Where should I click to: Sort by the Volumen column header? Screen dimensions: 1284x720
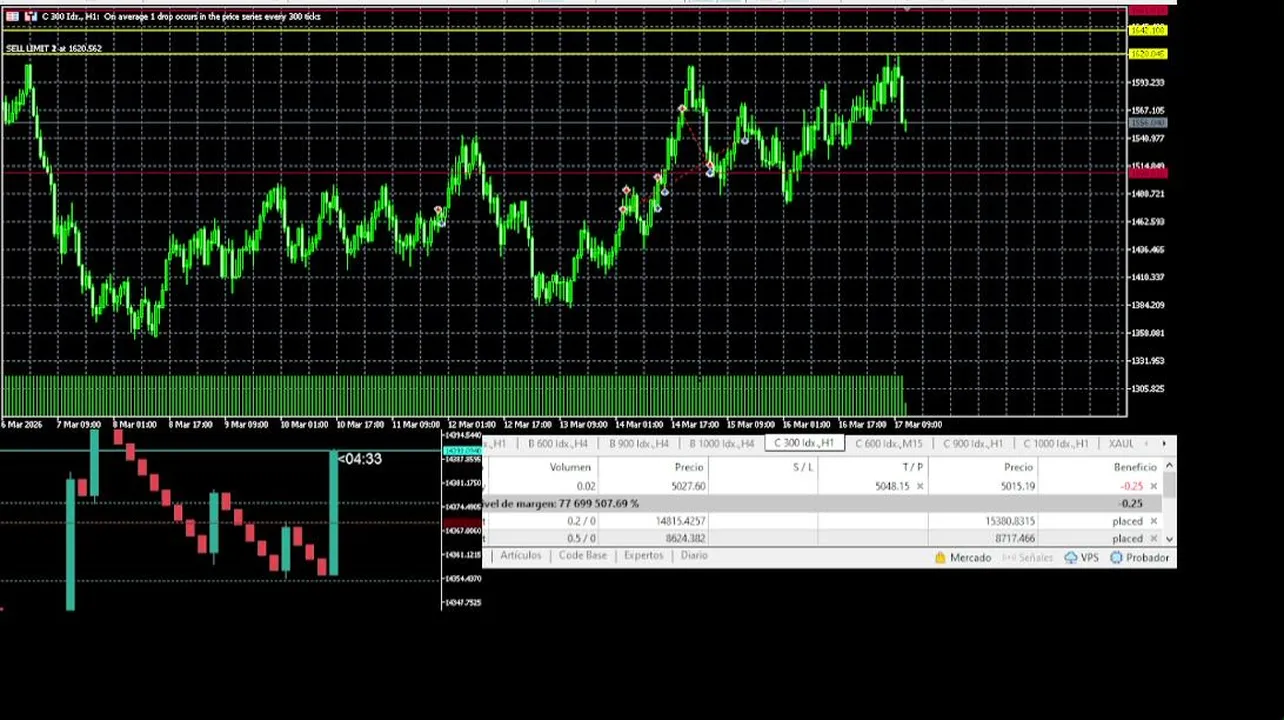coord(570,467)
